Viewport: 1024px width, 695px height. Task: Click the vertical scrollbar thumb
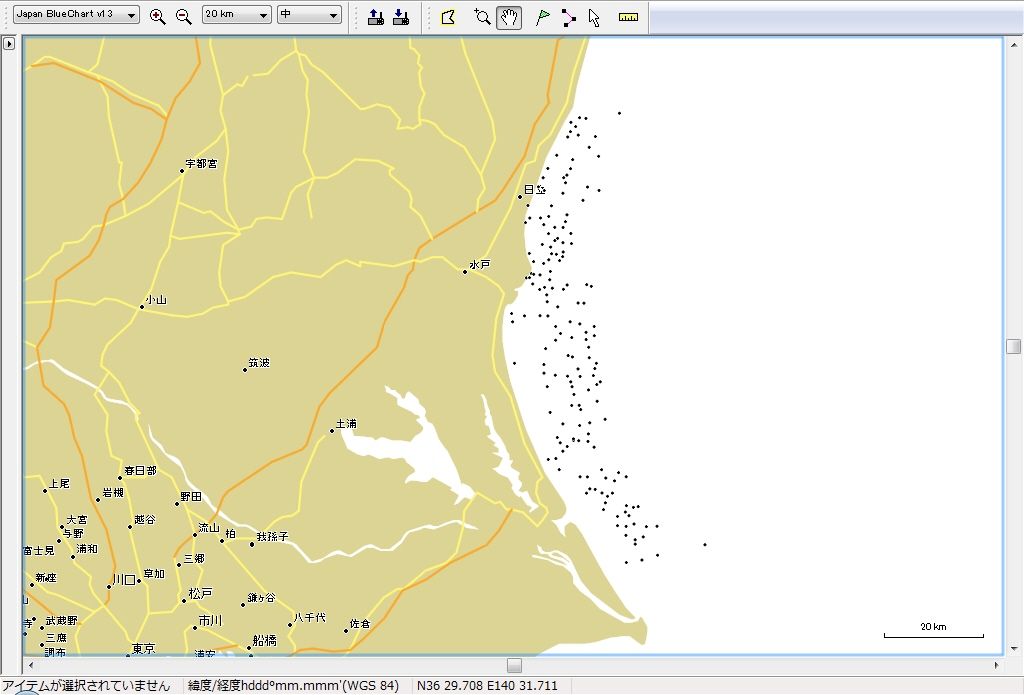pyautogui.click(x=1013, y=346)
